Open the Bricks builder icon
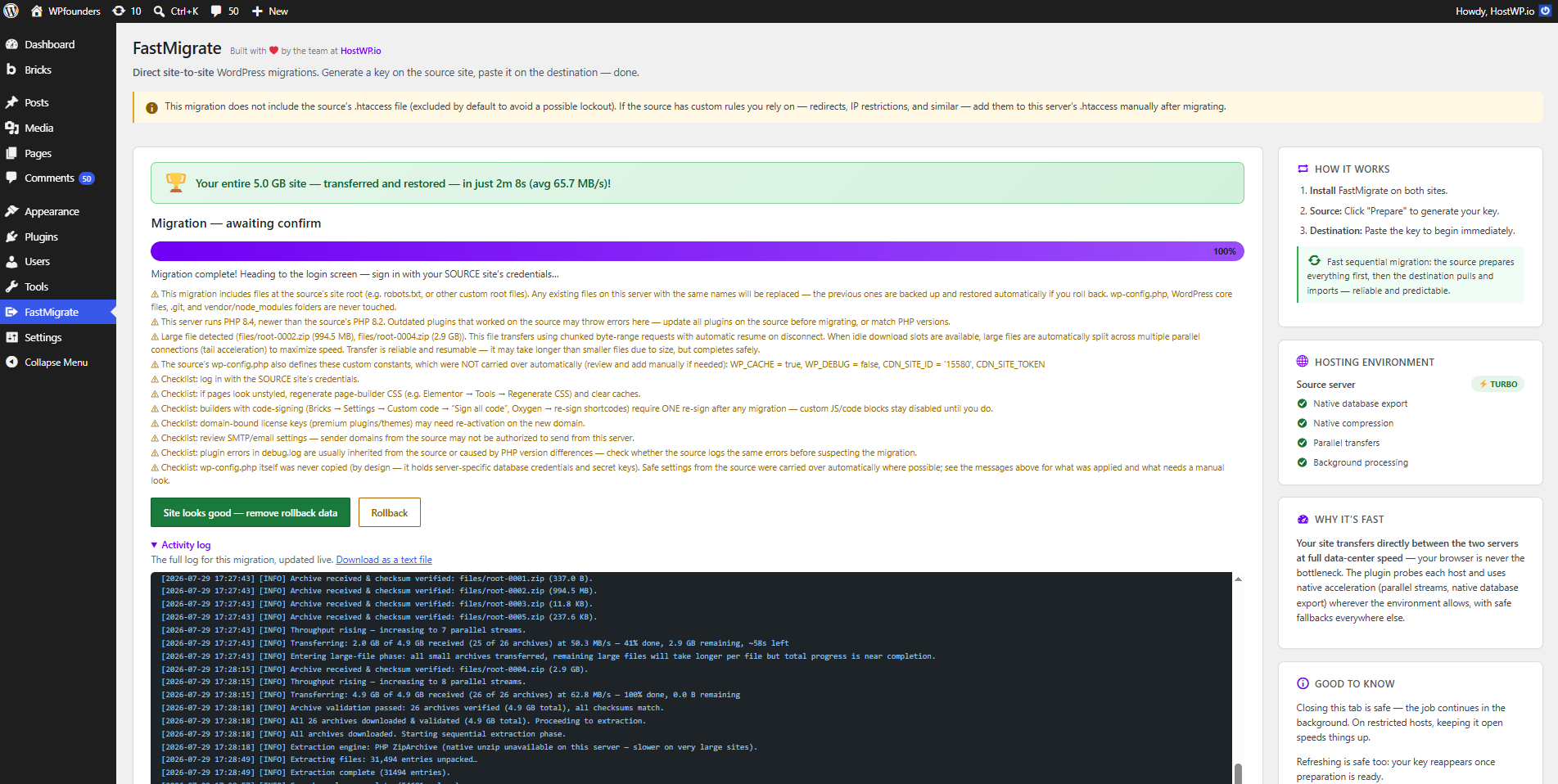Viewport: 1558px width, 784px height. point(11,70)
